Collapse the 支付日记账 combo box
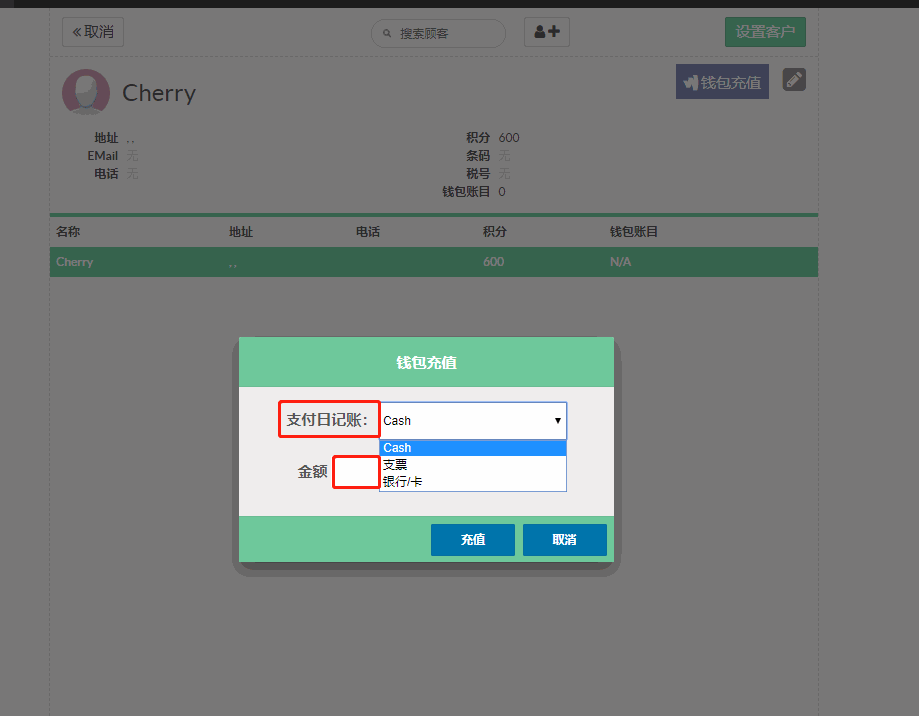Screen dimensions: 919x716 pos(473,421)
